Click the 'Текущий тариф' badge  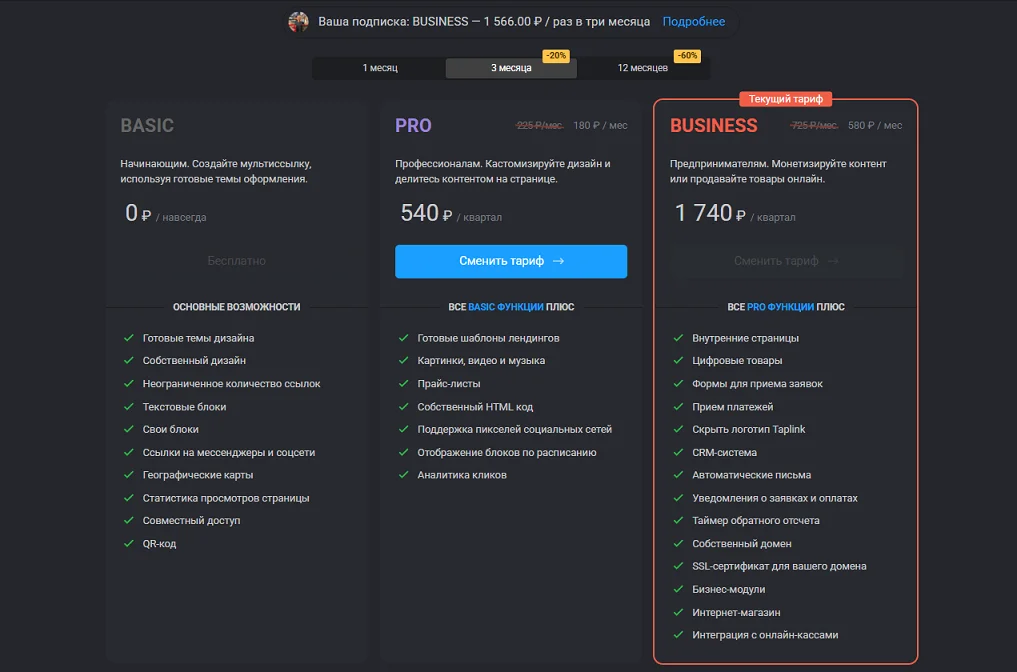[x=786, y=99]
